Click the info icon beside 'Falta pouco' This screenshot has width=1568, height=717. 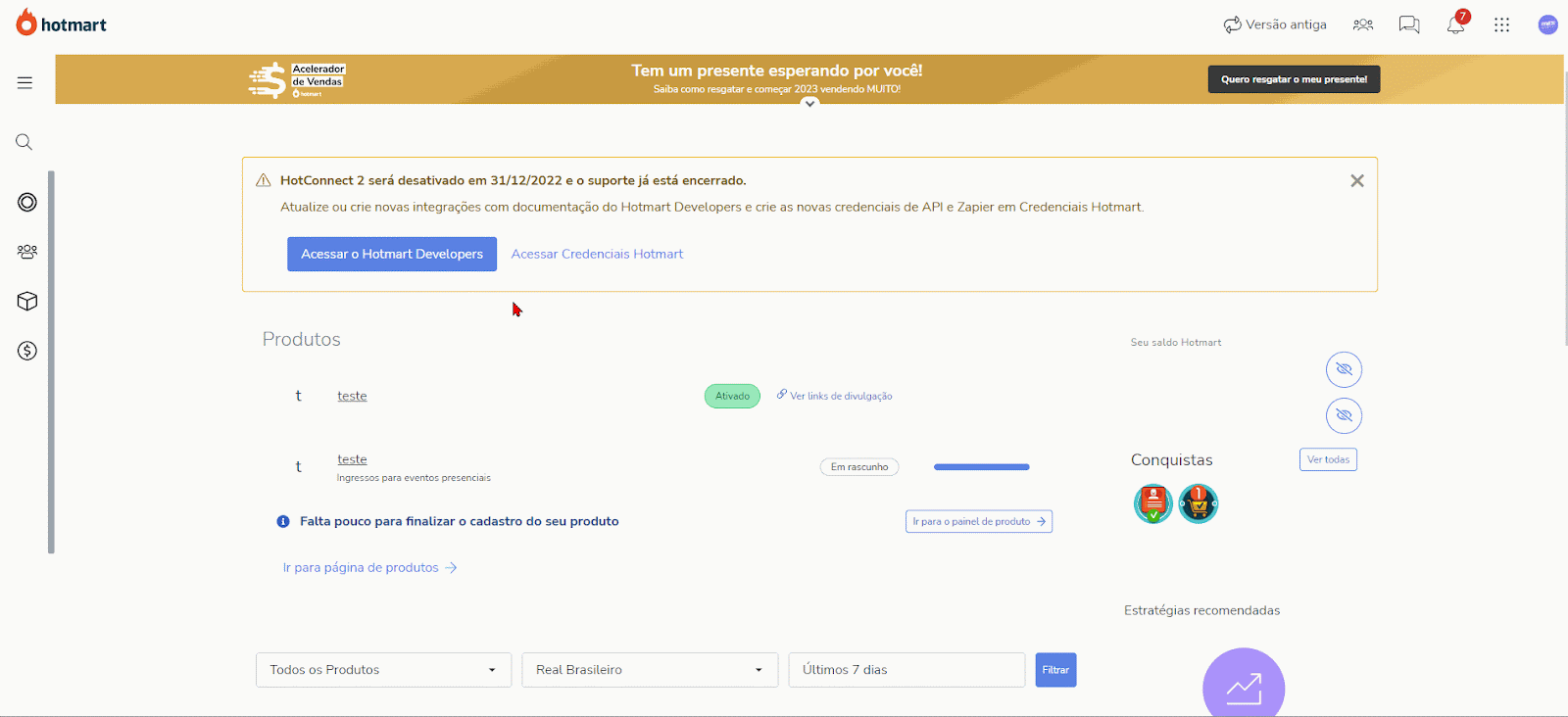(x=283, y=521)
